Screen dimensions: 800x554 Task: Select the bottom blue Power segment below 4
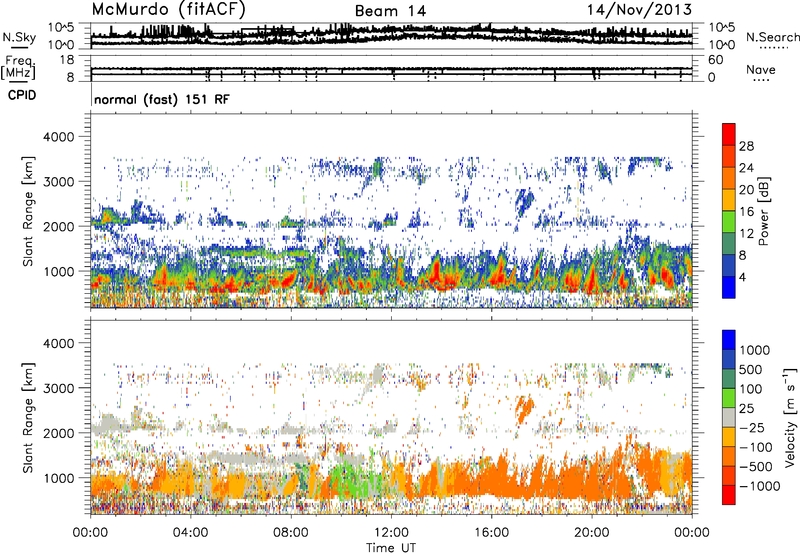click(x=729, y=287)
